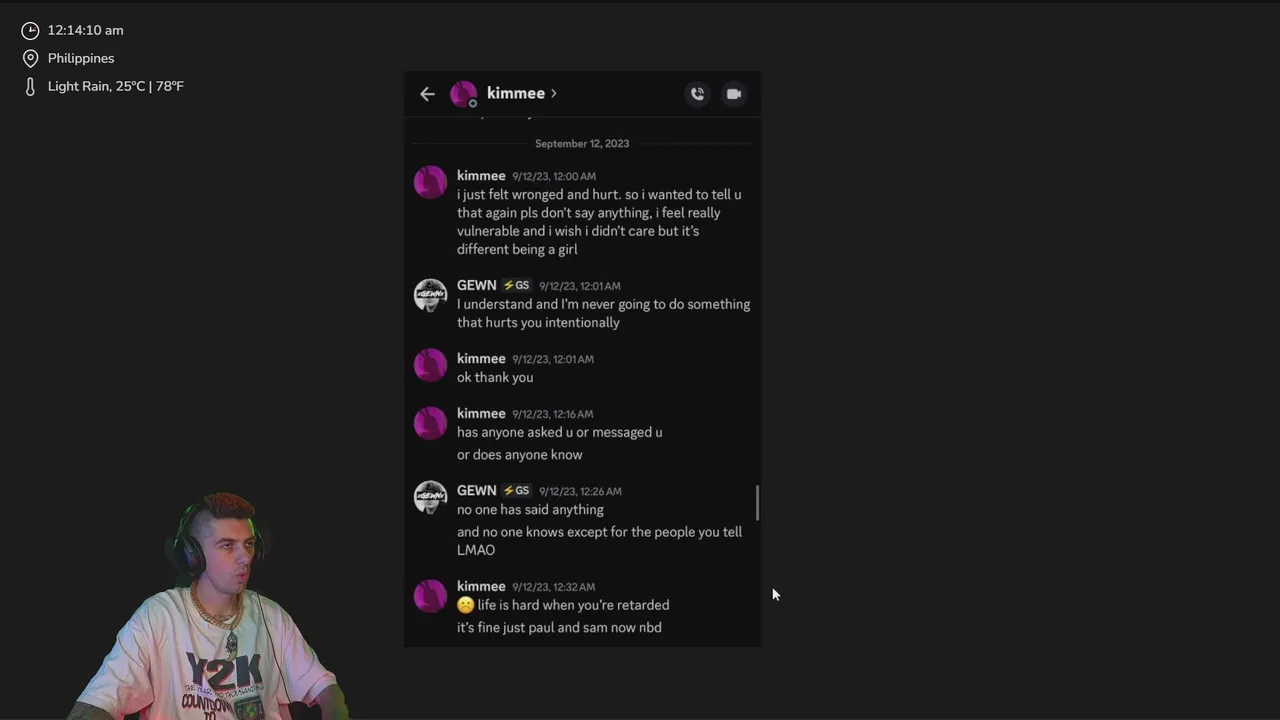
Task: Start a video call with kimmee
Action: (734, 94)
